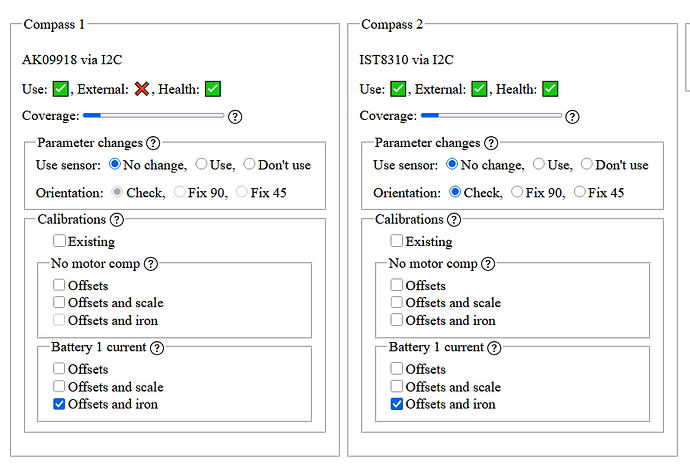Open Parameter changes help for Compass 2
Viewport: 690px width, 464px height.
[x=491, y=143]
